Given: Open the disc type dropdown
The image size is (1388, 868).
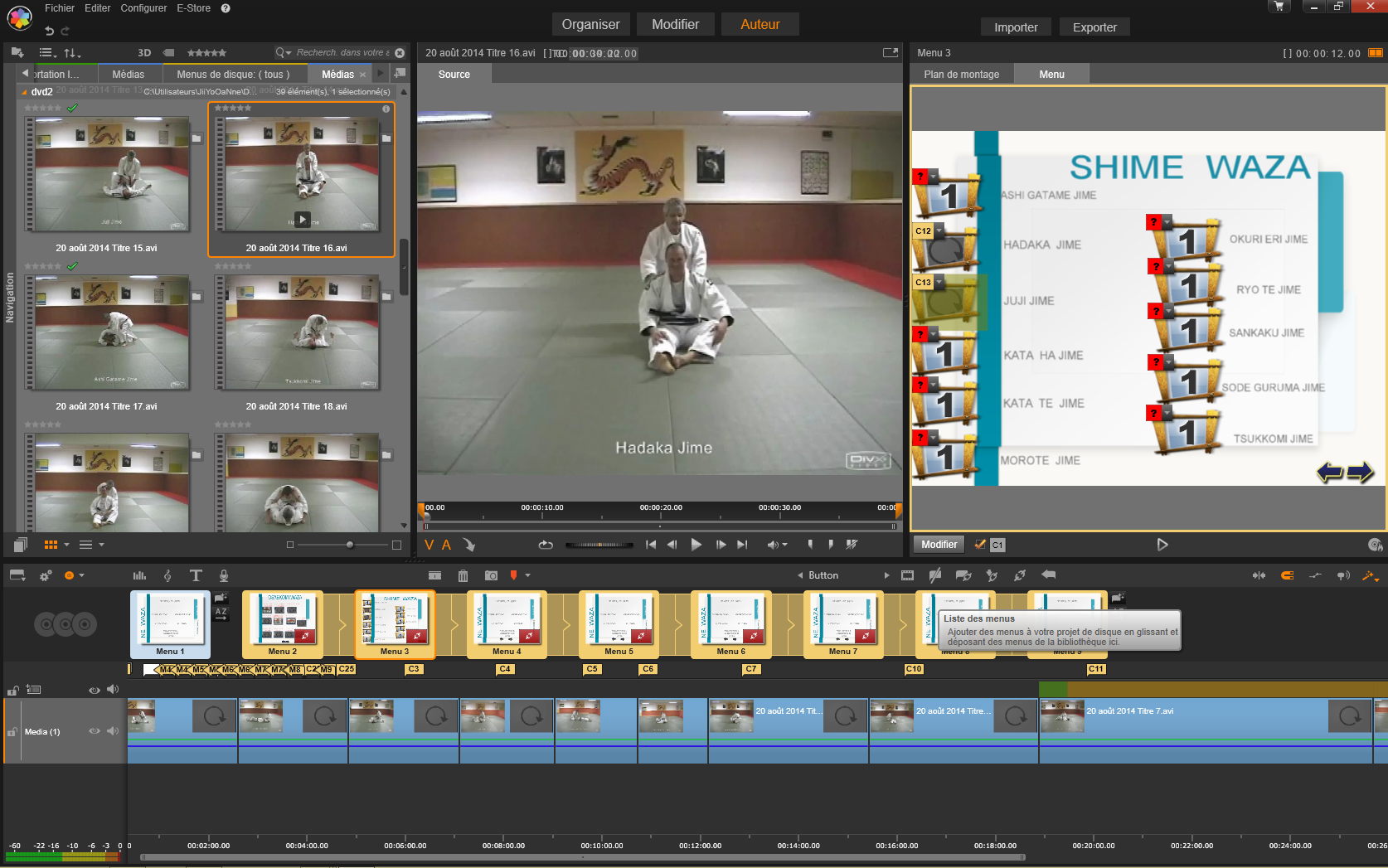Looking at the screenshot, I should [81, 575].
